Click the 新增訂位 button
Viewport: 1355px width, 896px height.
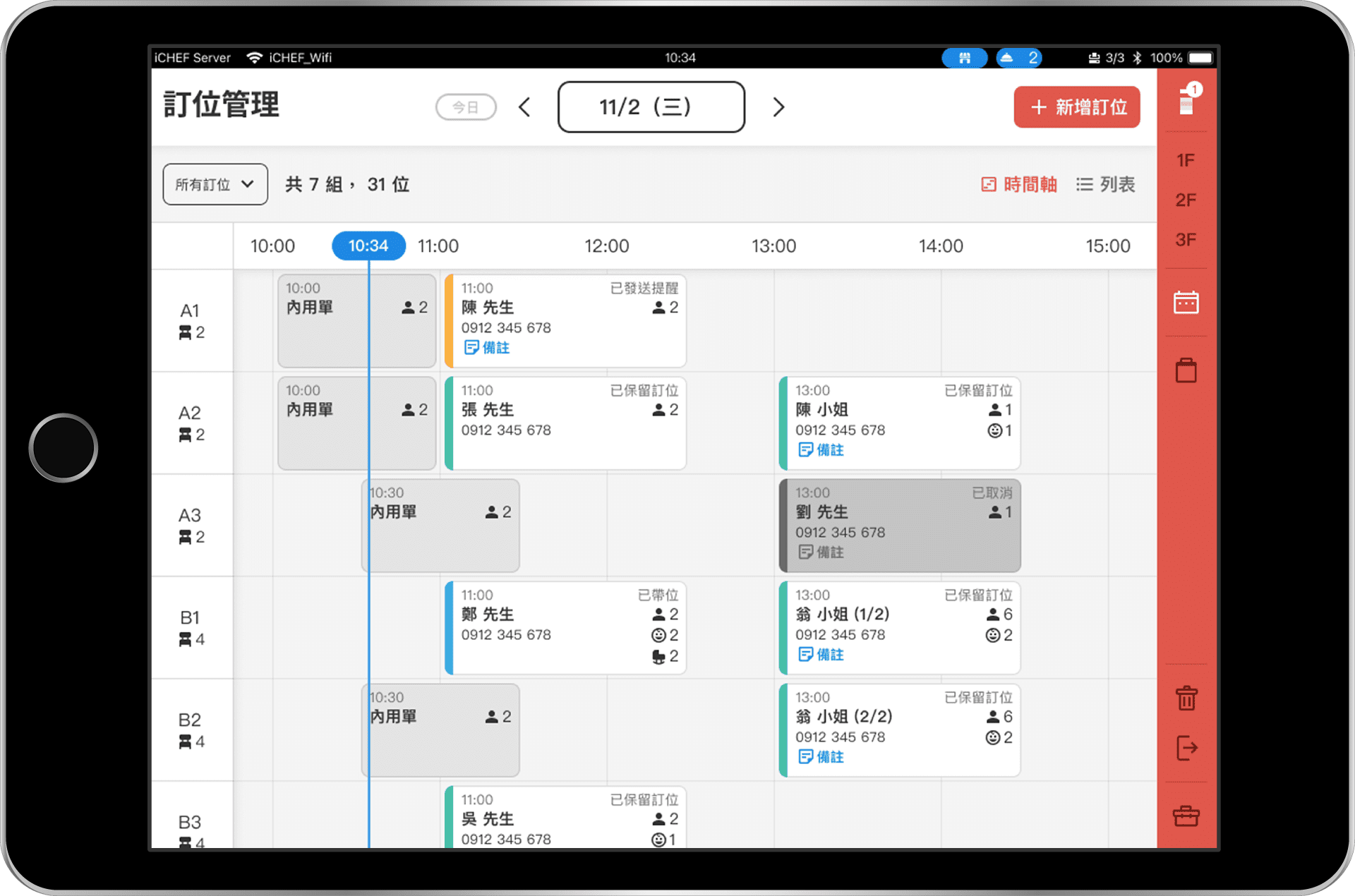(1077, 107)
